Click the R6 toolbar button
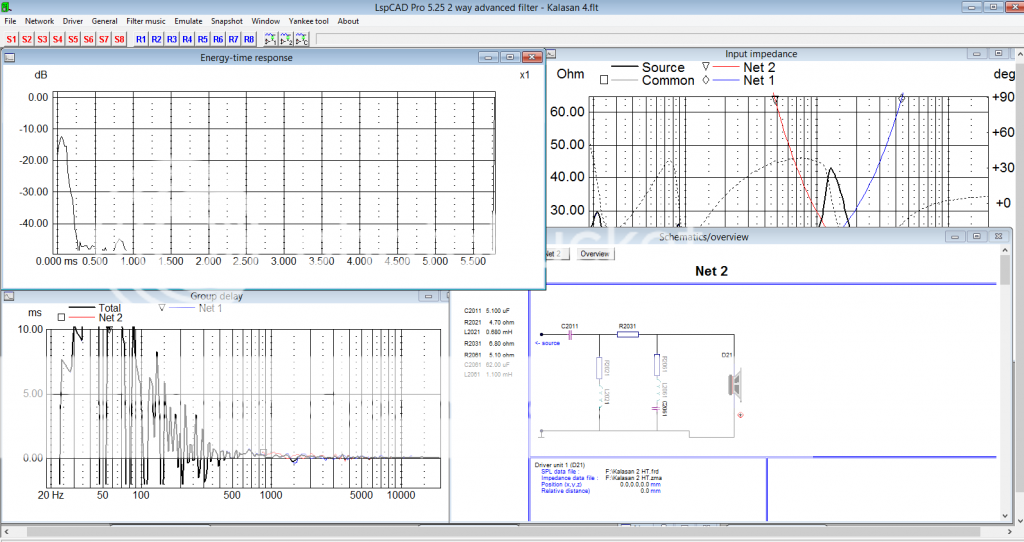1024x542 pixels. (x=218, y=39)
